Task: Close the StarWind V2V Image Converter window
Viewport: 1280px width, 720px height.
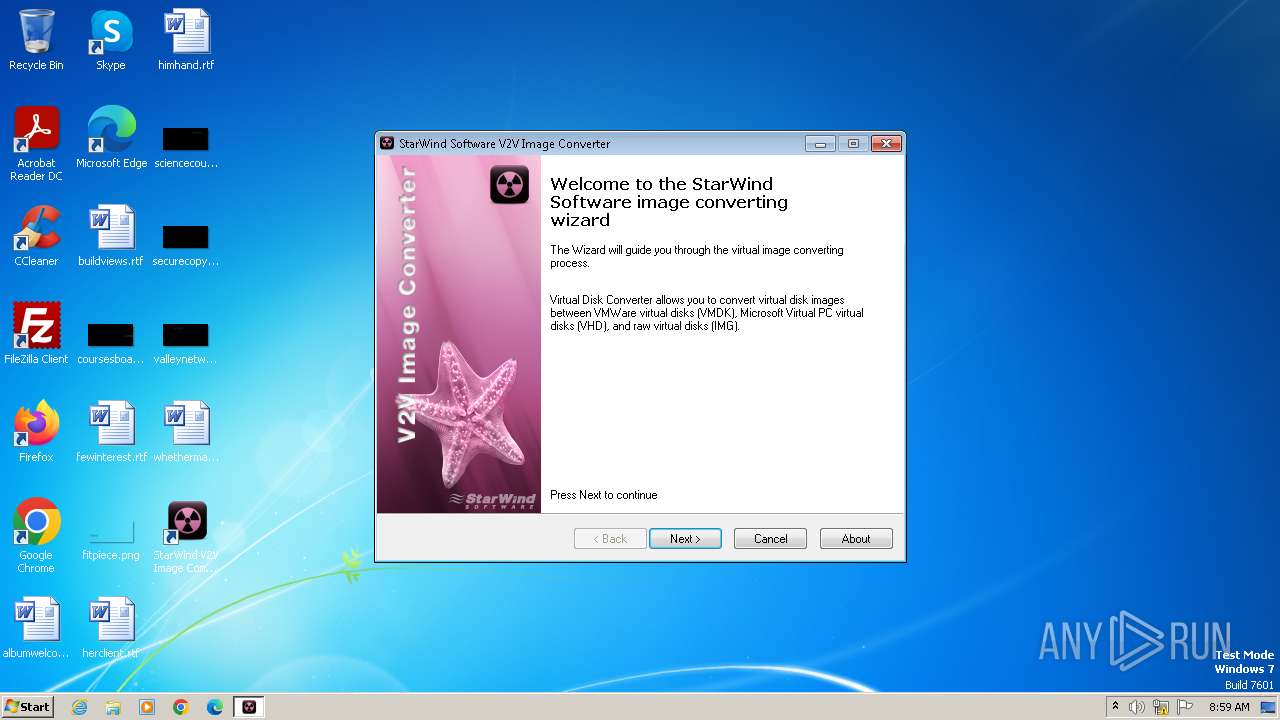Action: (x=886, y=144)
